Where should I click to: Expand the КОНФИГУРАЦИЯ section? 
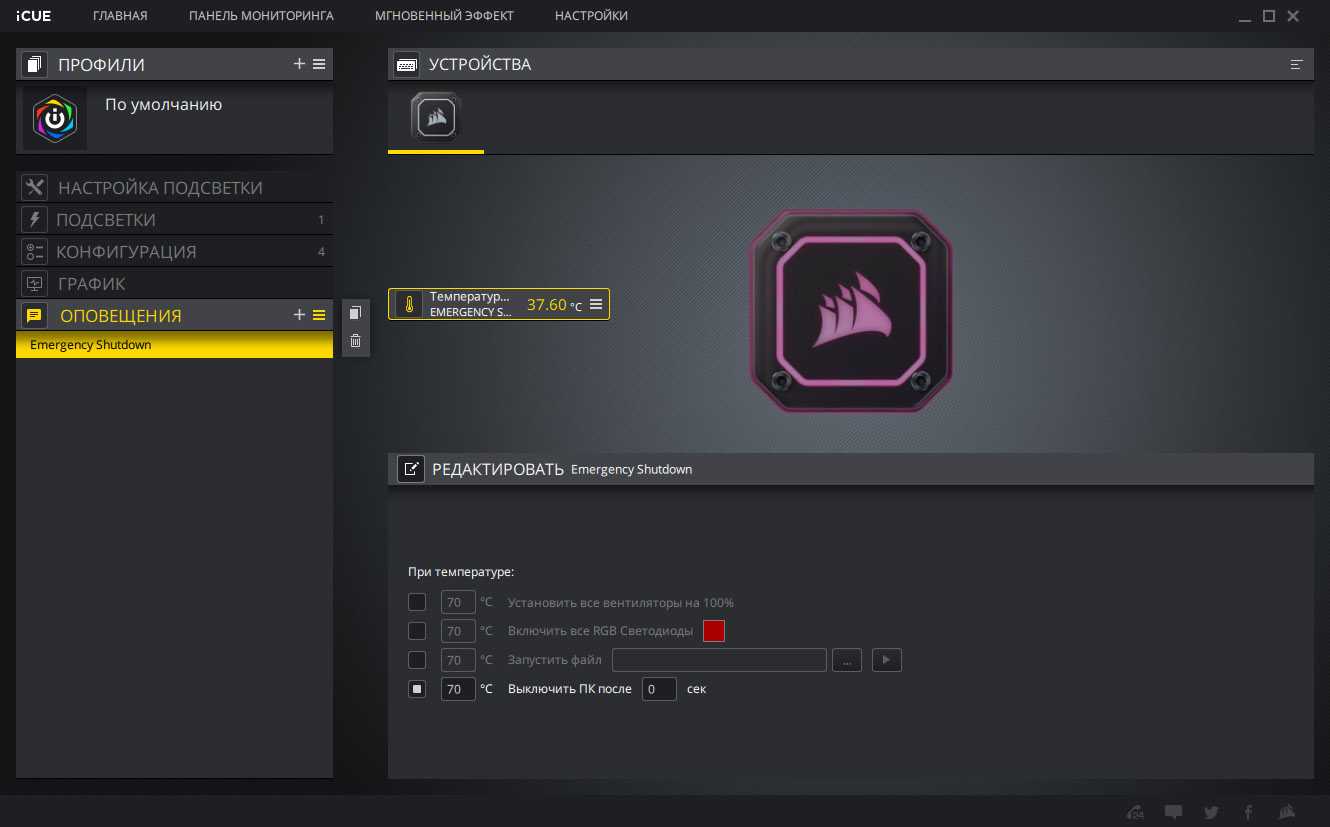(126, 252)
